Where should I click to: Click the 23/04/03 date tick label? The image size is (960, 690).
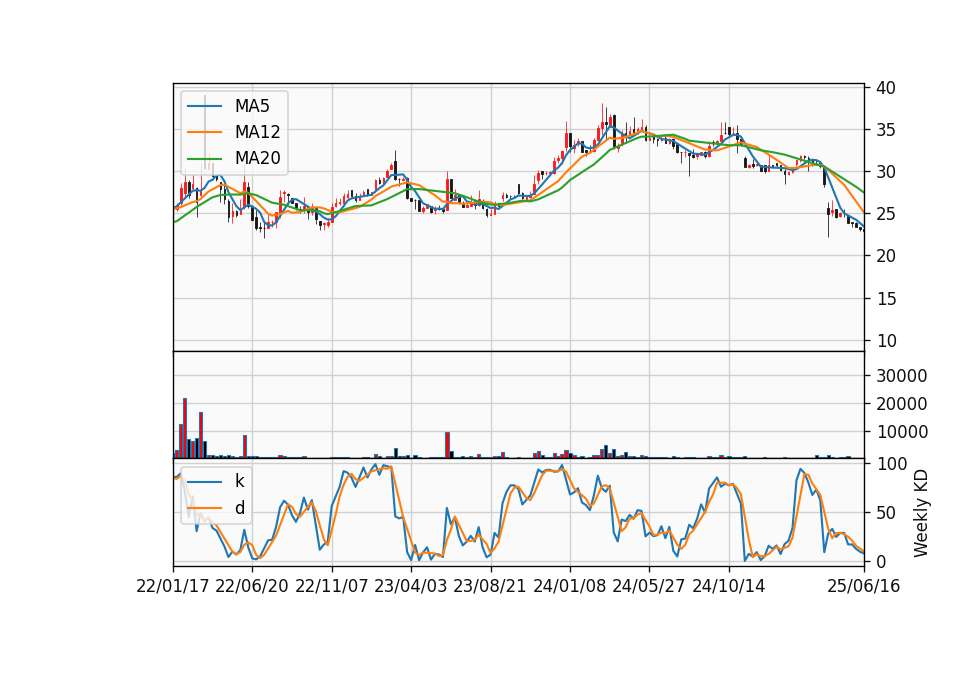tap(410, 586)
